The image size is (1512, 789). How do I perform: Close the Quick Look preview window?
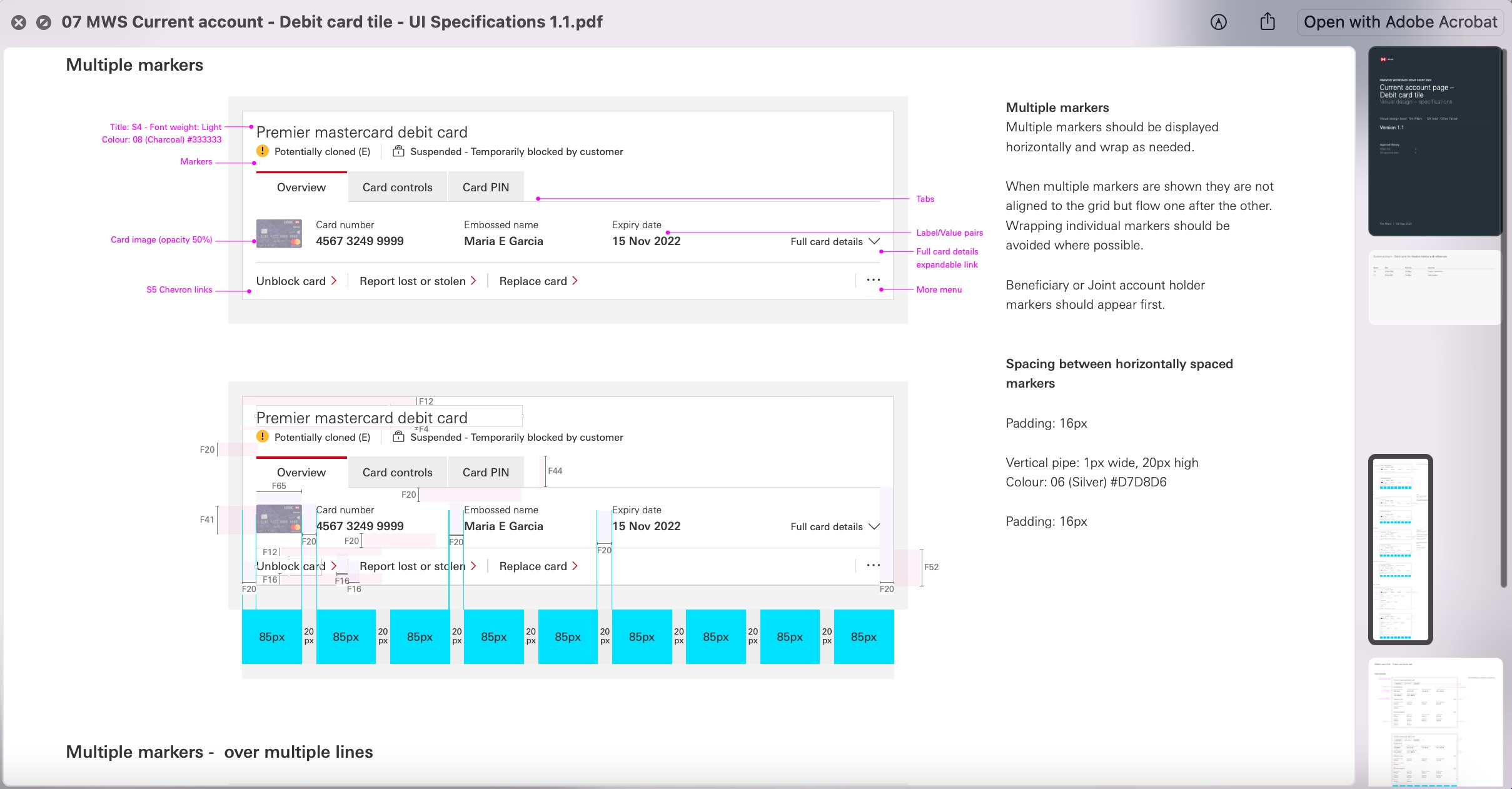(19, 23)
